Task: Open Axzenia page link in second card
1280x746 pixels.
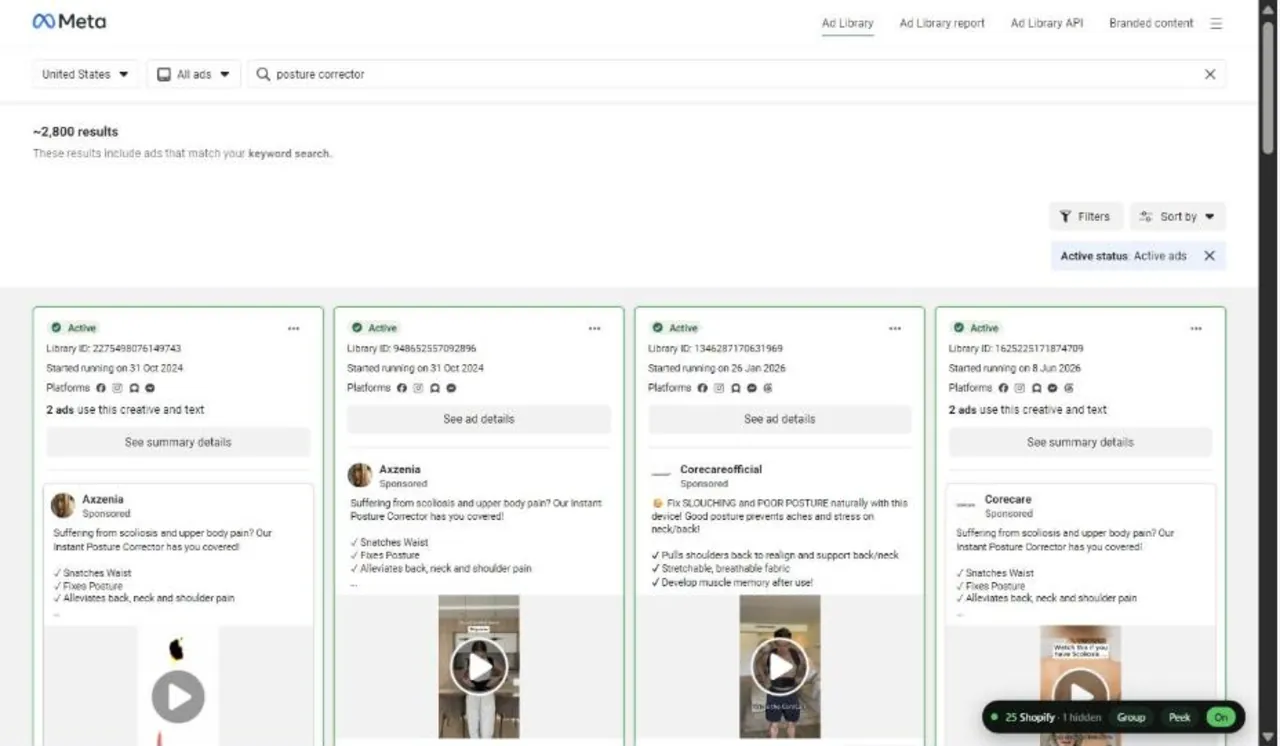Action: point(400,469)
